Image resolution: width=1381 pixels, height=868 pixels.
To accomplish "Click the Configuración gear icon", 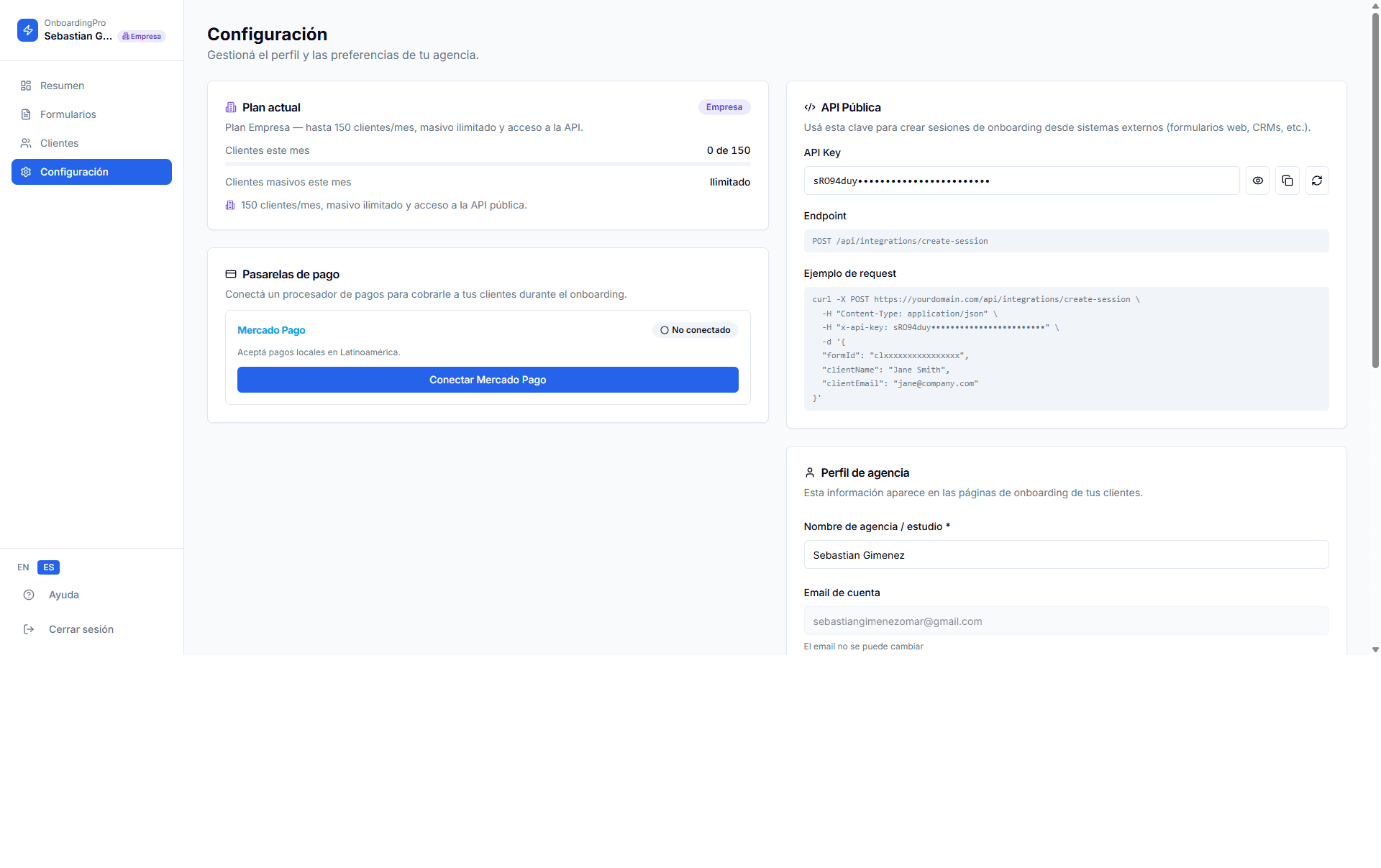I will pyautogui.click(x=26, y=172).
